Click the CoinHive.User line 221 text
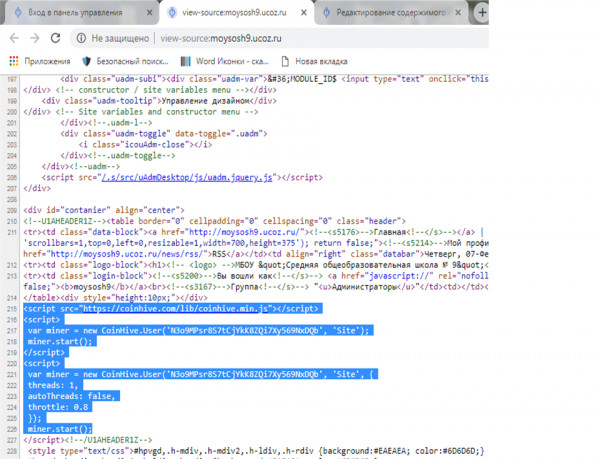Image resolution: width=600 pixels, height=459 pixels. click(x=203, y=374)
